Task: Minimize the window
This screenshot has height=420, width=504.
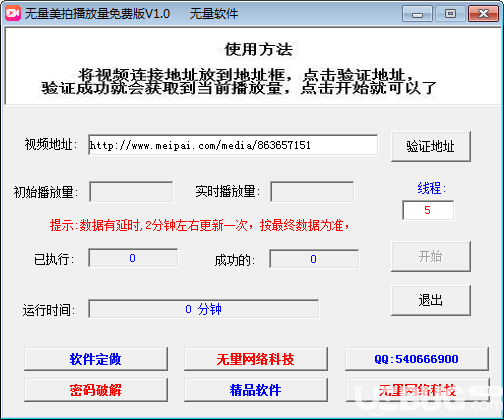Action: point(417,14)
